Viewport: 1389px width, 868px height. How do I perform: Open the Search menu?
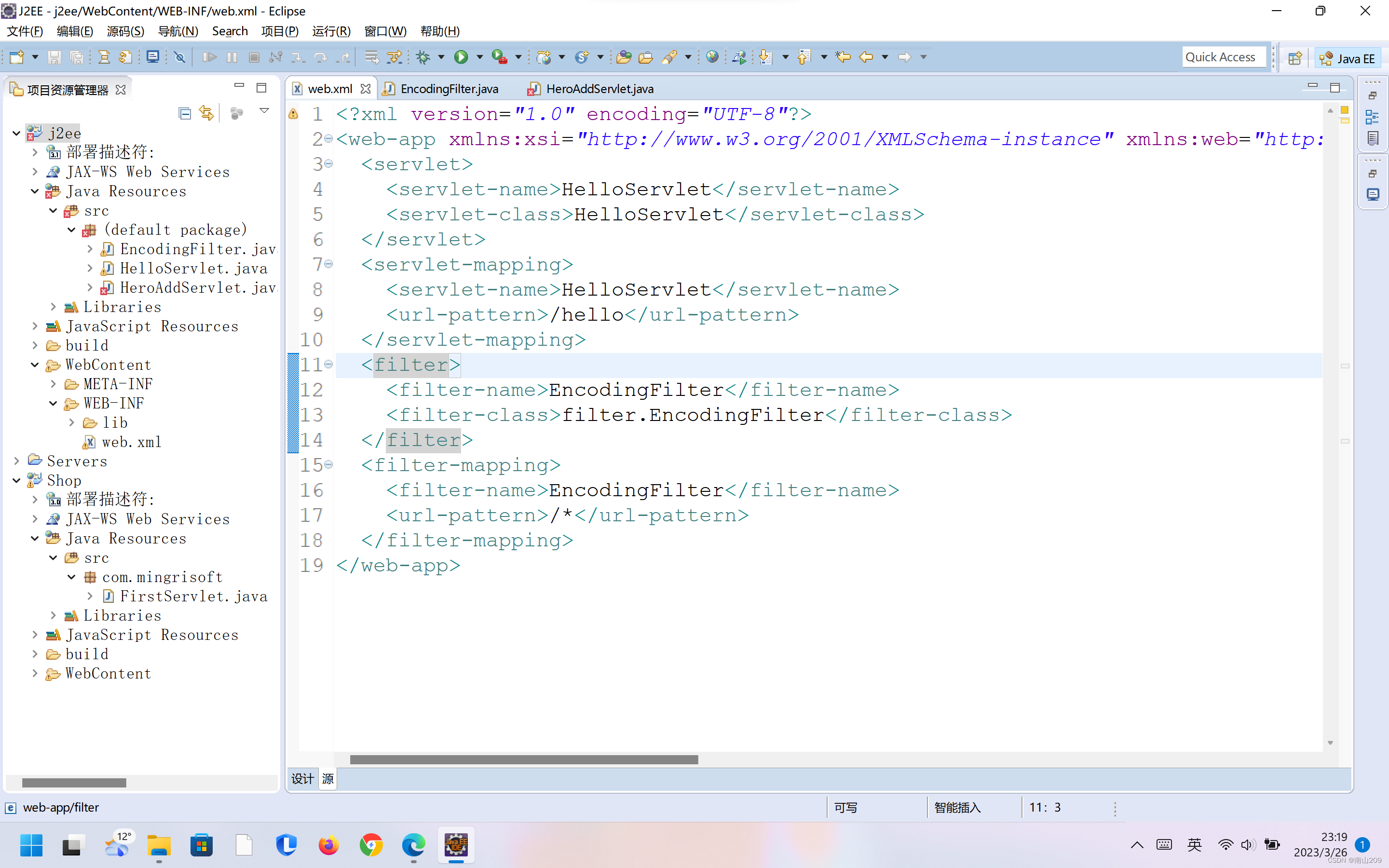(230, 31)
